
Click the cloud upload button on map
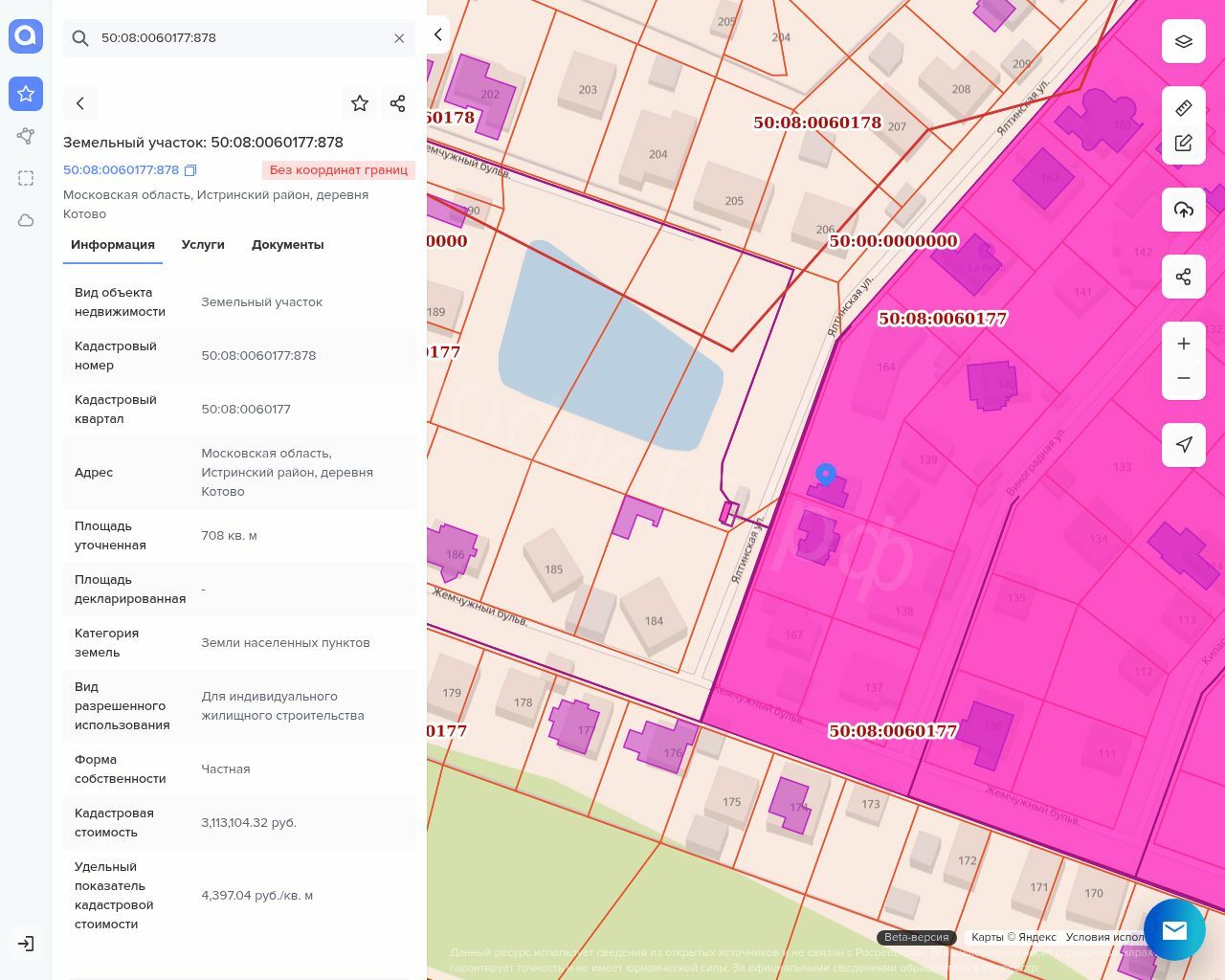coord(1183,210)
